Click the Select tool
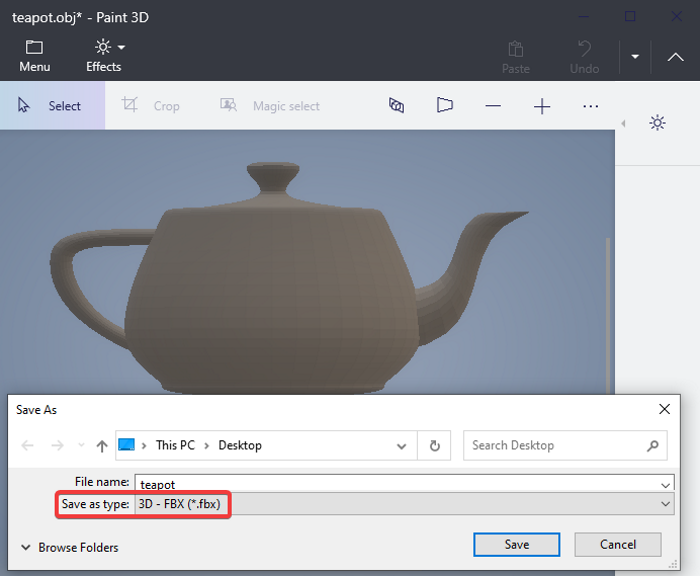Screen dimensions: 700x576 52,105
